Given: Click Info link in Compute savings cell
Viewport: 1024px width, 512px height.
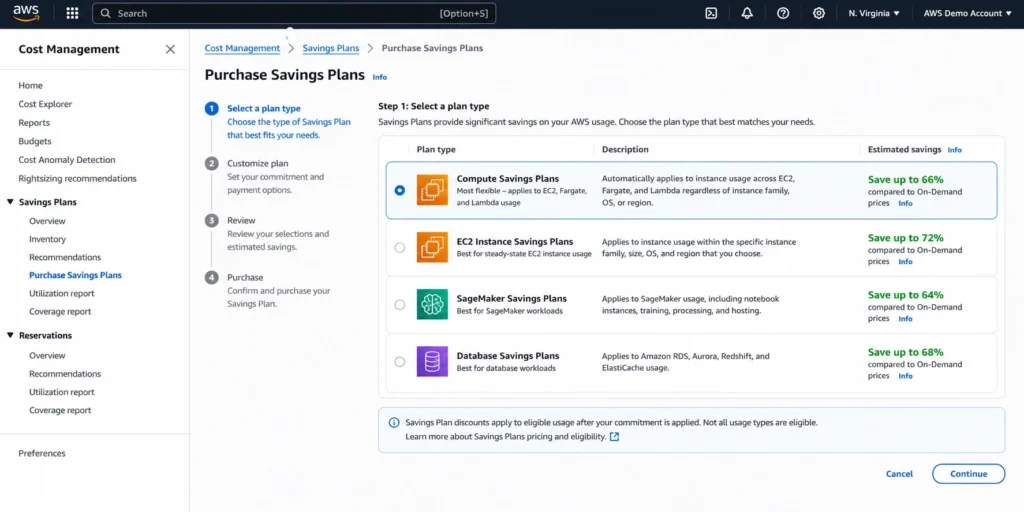Looking at the screenshot, I should [905, 204].
